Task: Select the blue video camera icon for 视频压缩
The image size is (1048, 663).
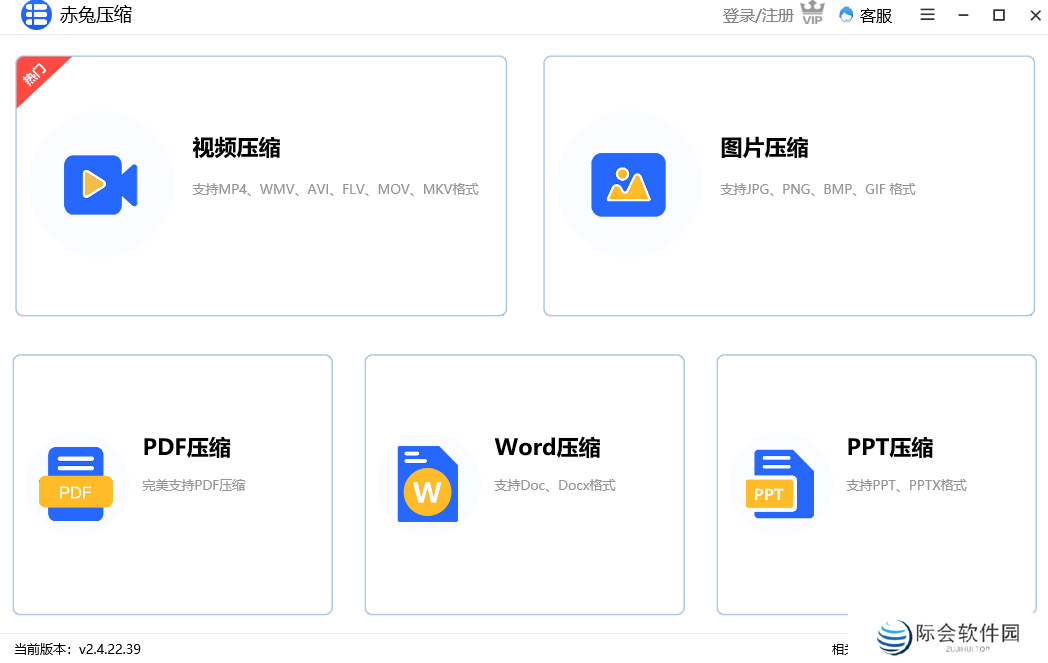Action: pos(100,186)
